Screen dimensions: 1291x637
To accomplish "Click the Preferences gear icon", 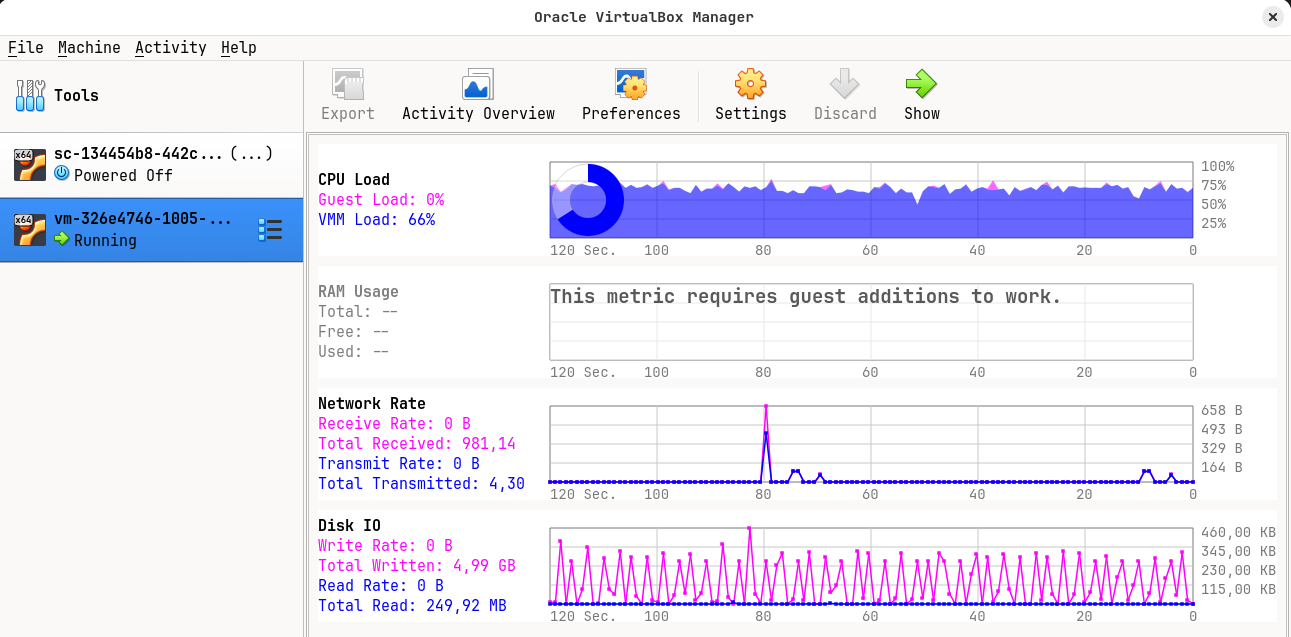I will [x=631, y=83].
